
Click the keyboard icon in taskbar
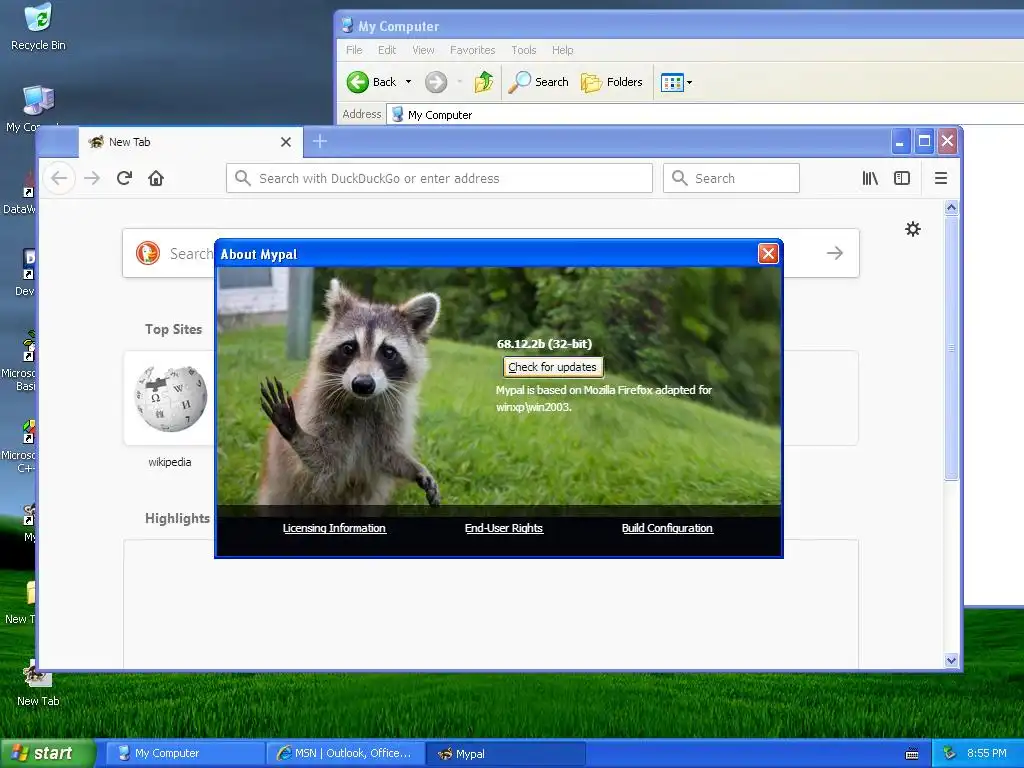tap(912, 754)
